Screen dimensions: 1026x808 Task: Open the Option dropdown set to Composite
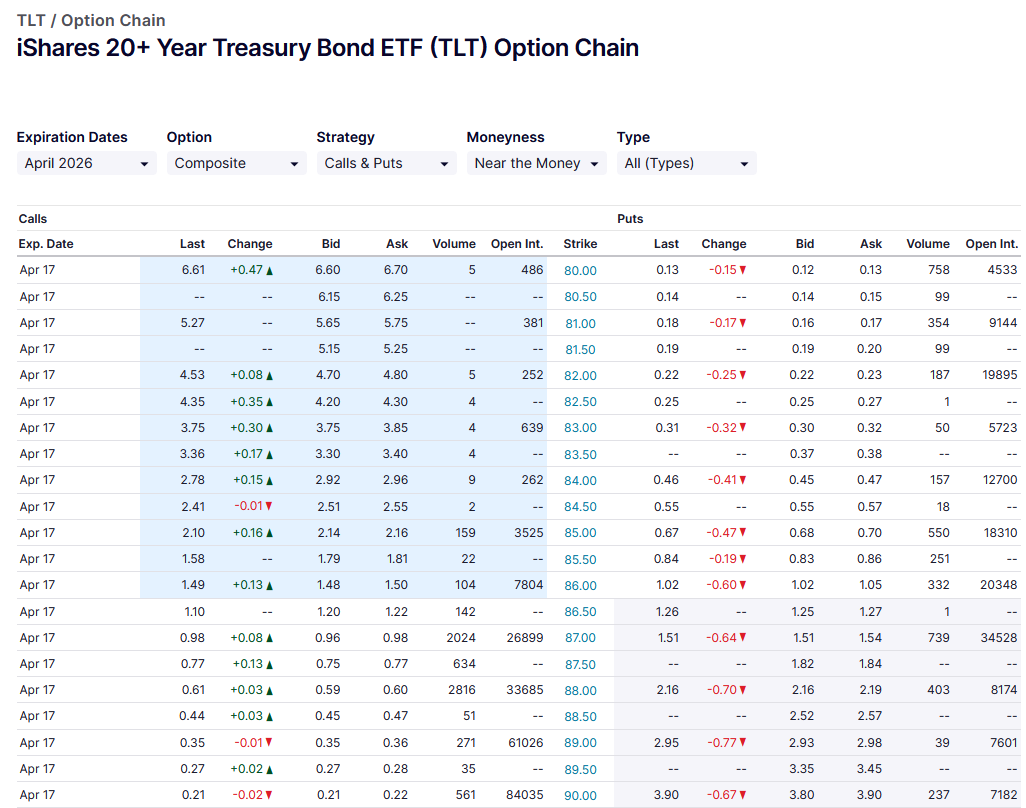[236, 163]
